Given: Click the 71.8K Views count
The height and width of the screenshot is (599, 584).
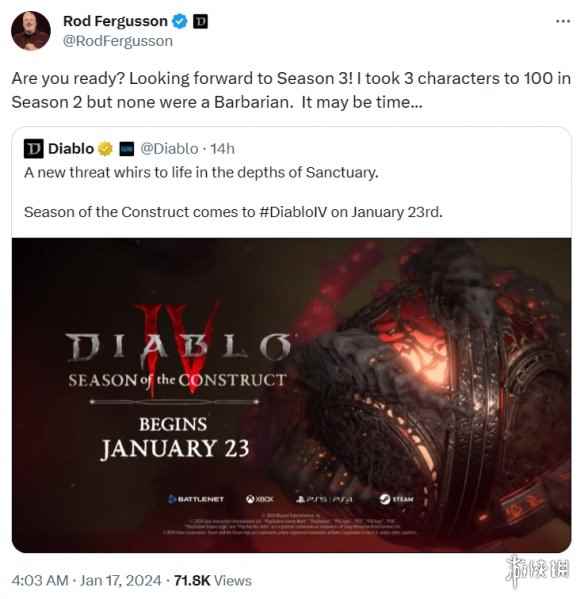Looking at the screenshot, I should tap(213, 581).
